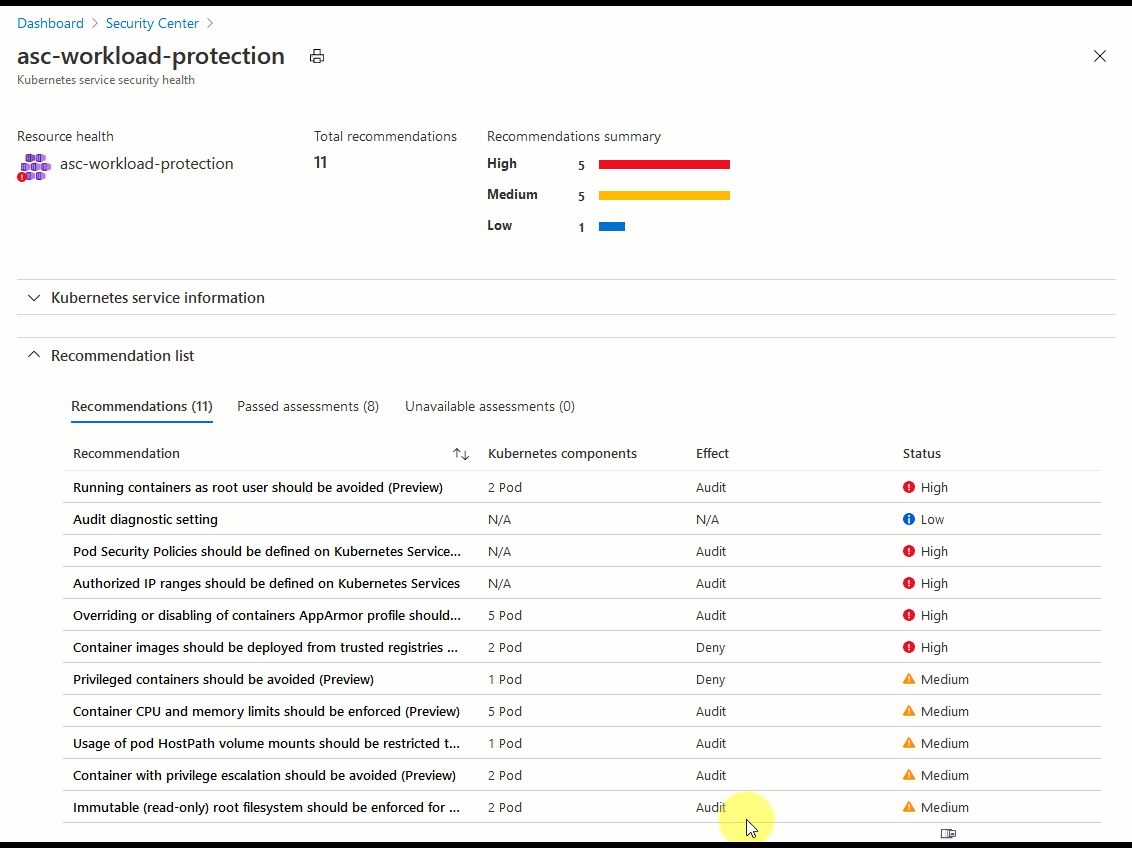Open the Unavailable assessments tab
The height and width of the screenshot is (848, 1132).
coord(489,406)
